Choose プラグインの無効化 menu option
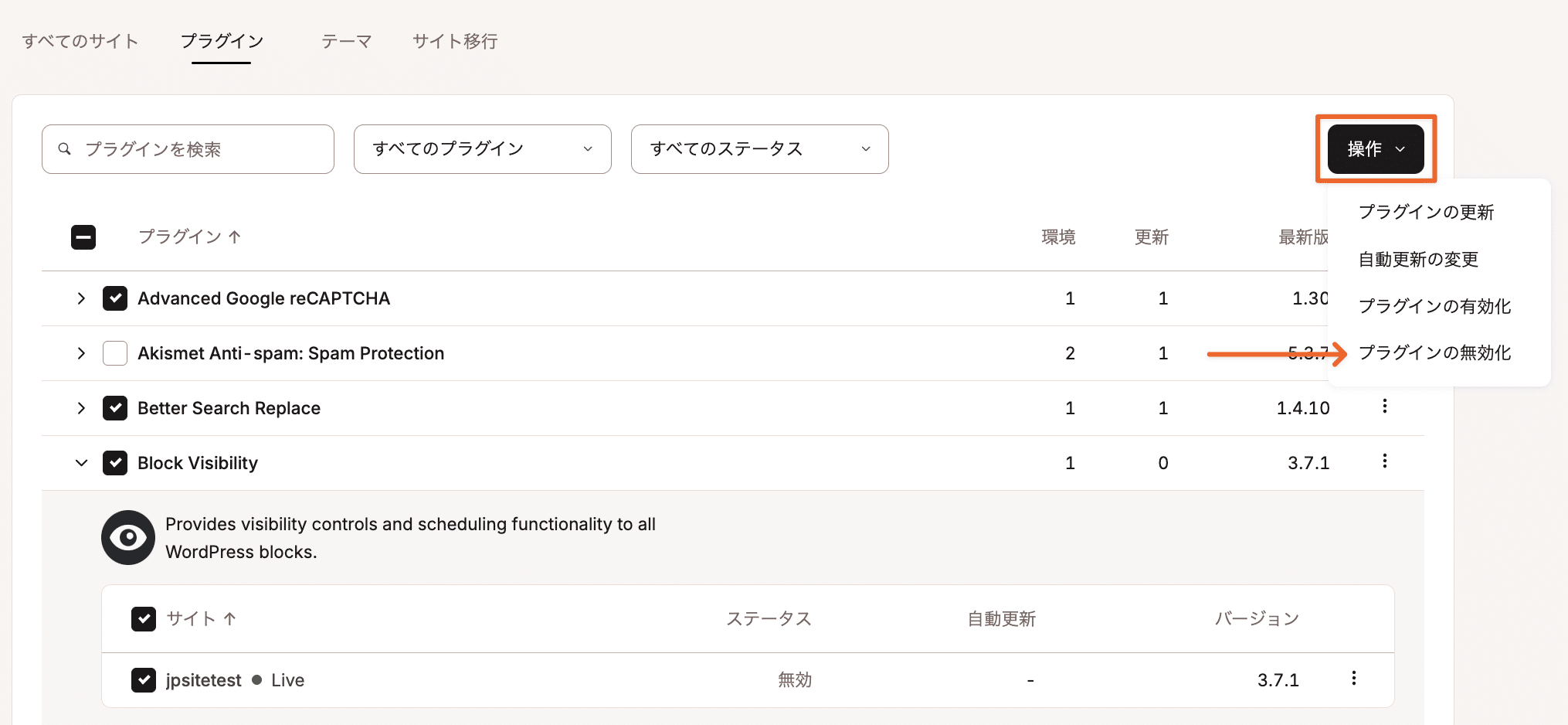 point(1434,352)
